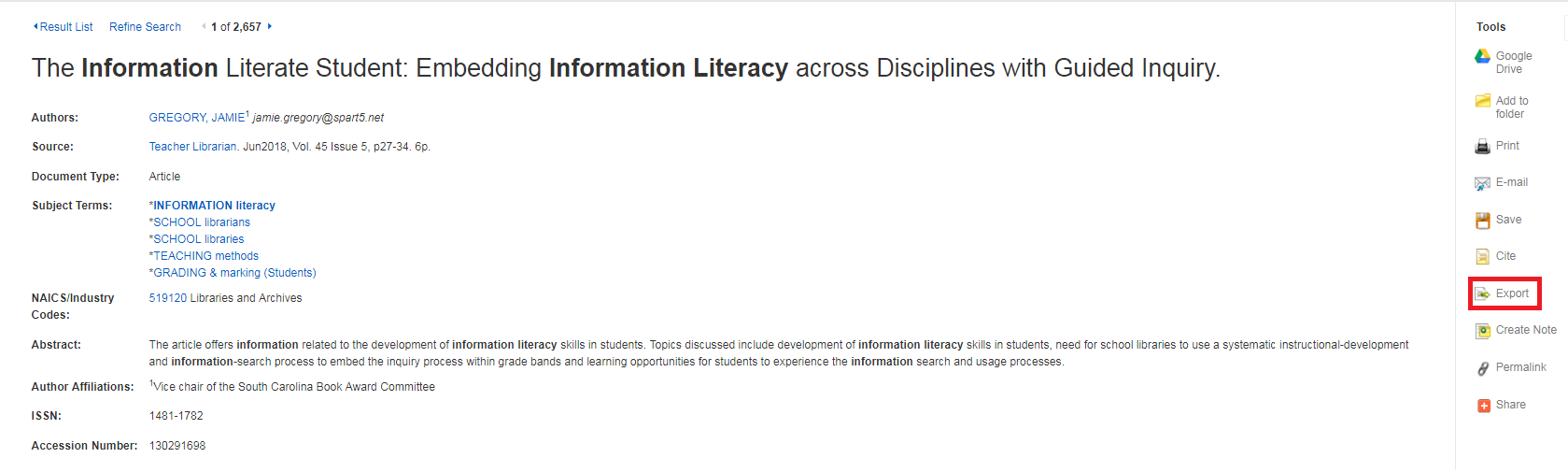Open TEACHING methods subject term
This screenshot has width=1568, height=472.
click(205, 256)
